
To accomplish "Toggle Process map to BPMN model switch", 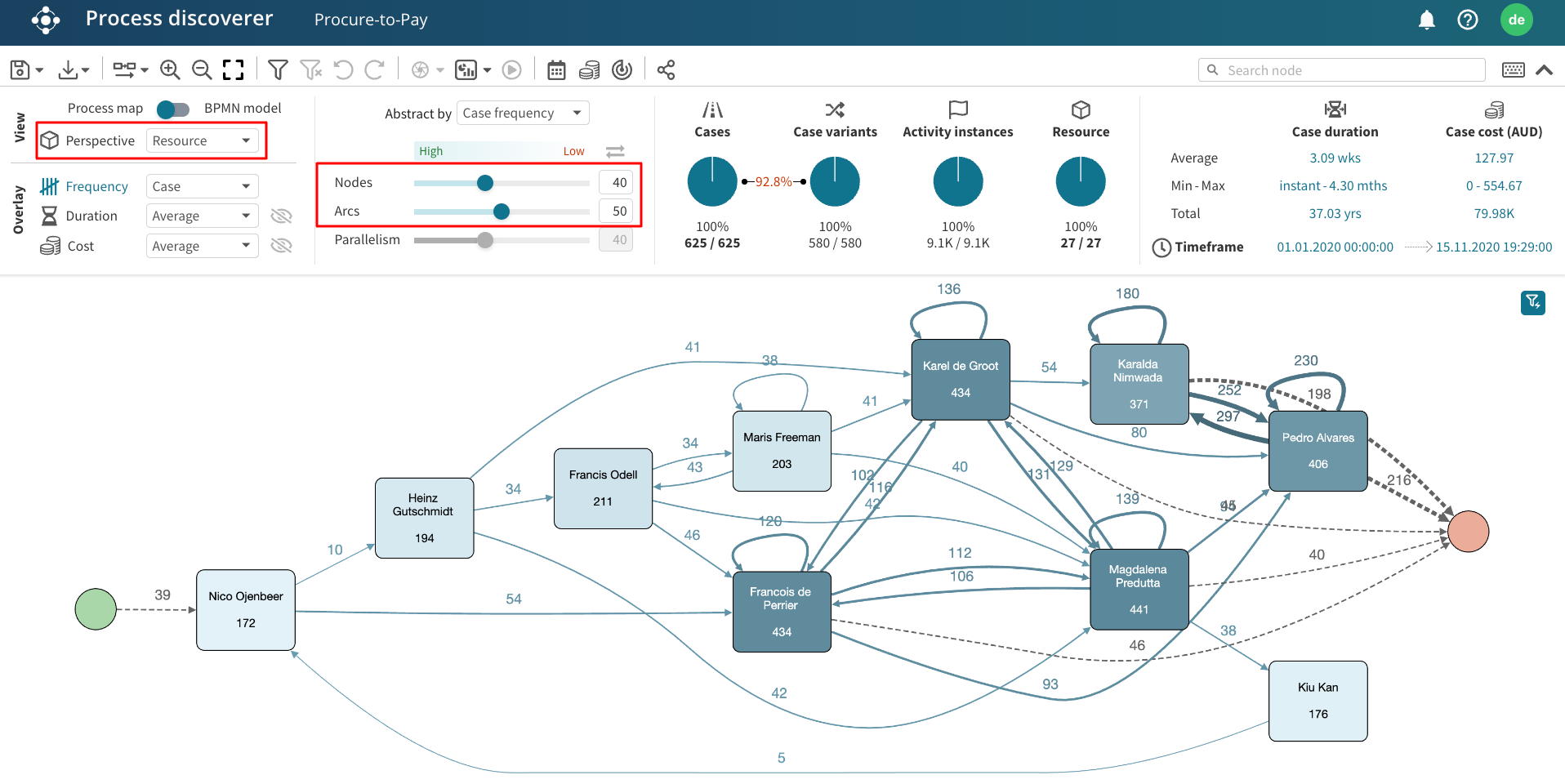I will pos(173,109).
